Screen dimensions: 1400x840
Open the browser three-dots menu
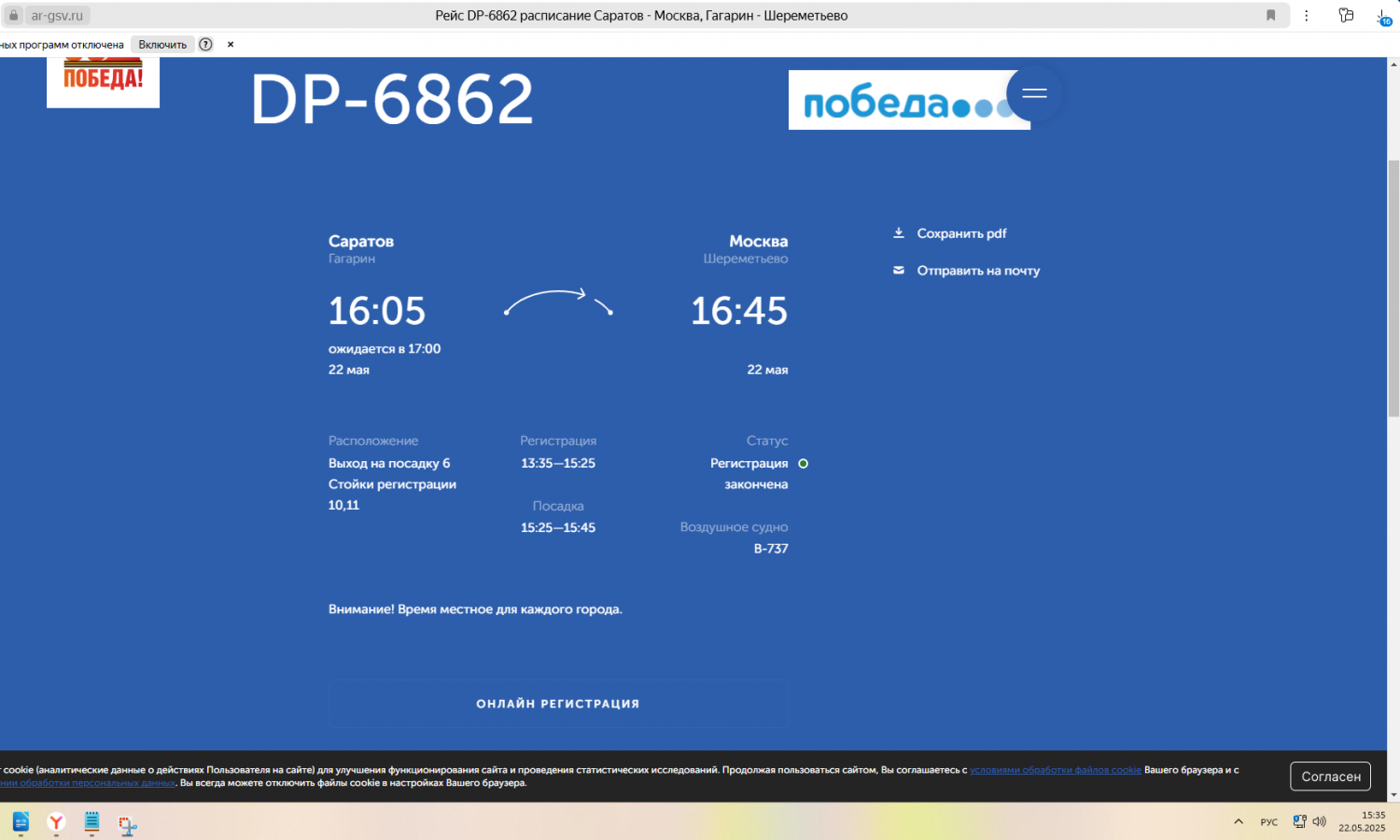point(1307,15)
